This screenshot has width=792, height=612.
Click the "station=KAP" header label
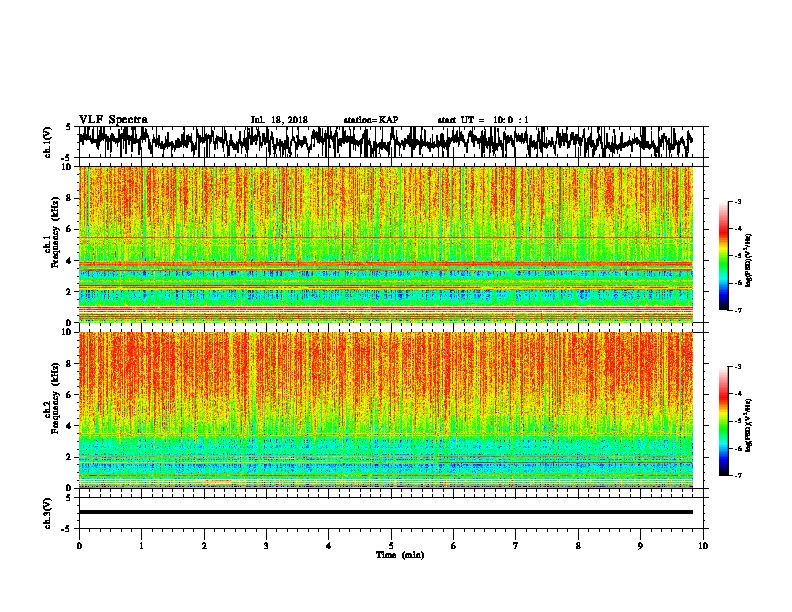(x=371, y=120)
